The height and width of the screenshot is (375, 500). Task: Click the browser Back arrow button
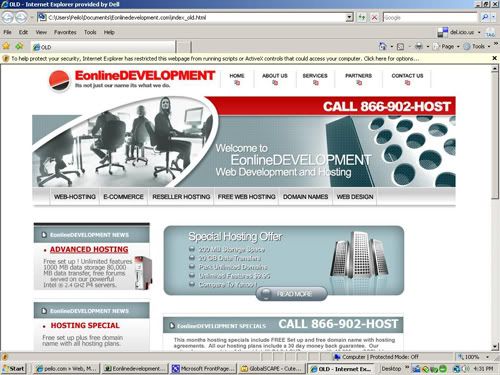click(8, 17)
